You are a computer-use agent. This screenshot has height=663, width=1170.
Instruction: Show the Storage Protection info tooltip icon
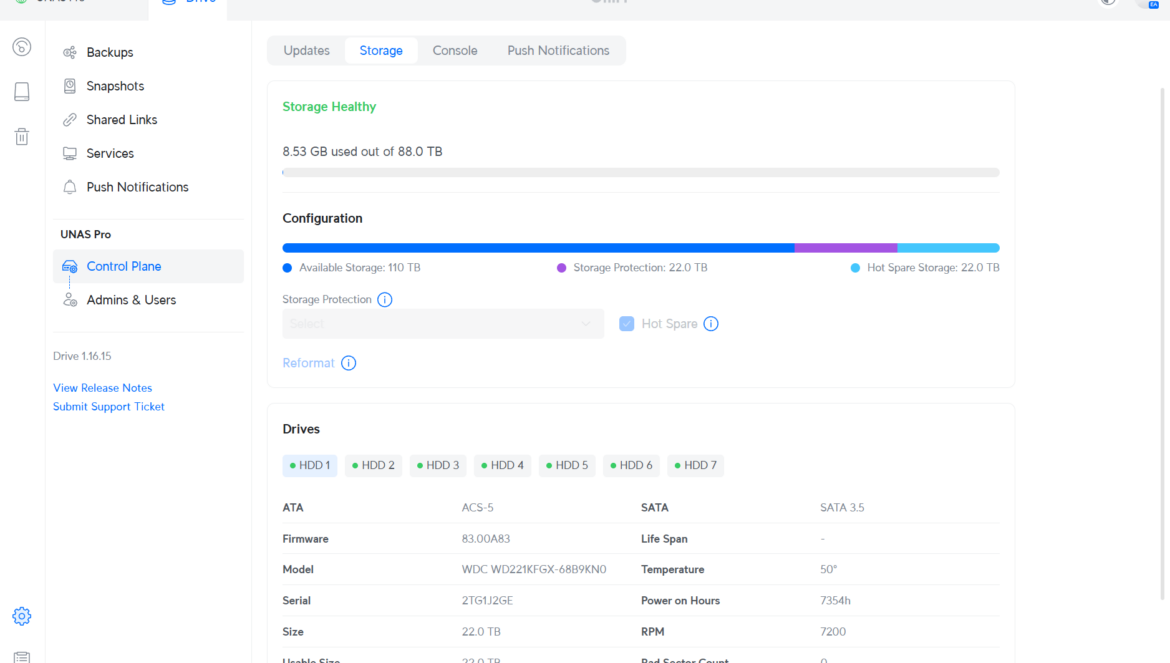pyautogui.click(x=384, y=300)
